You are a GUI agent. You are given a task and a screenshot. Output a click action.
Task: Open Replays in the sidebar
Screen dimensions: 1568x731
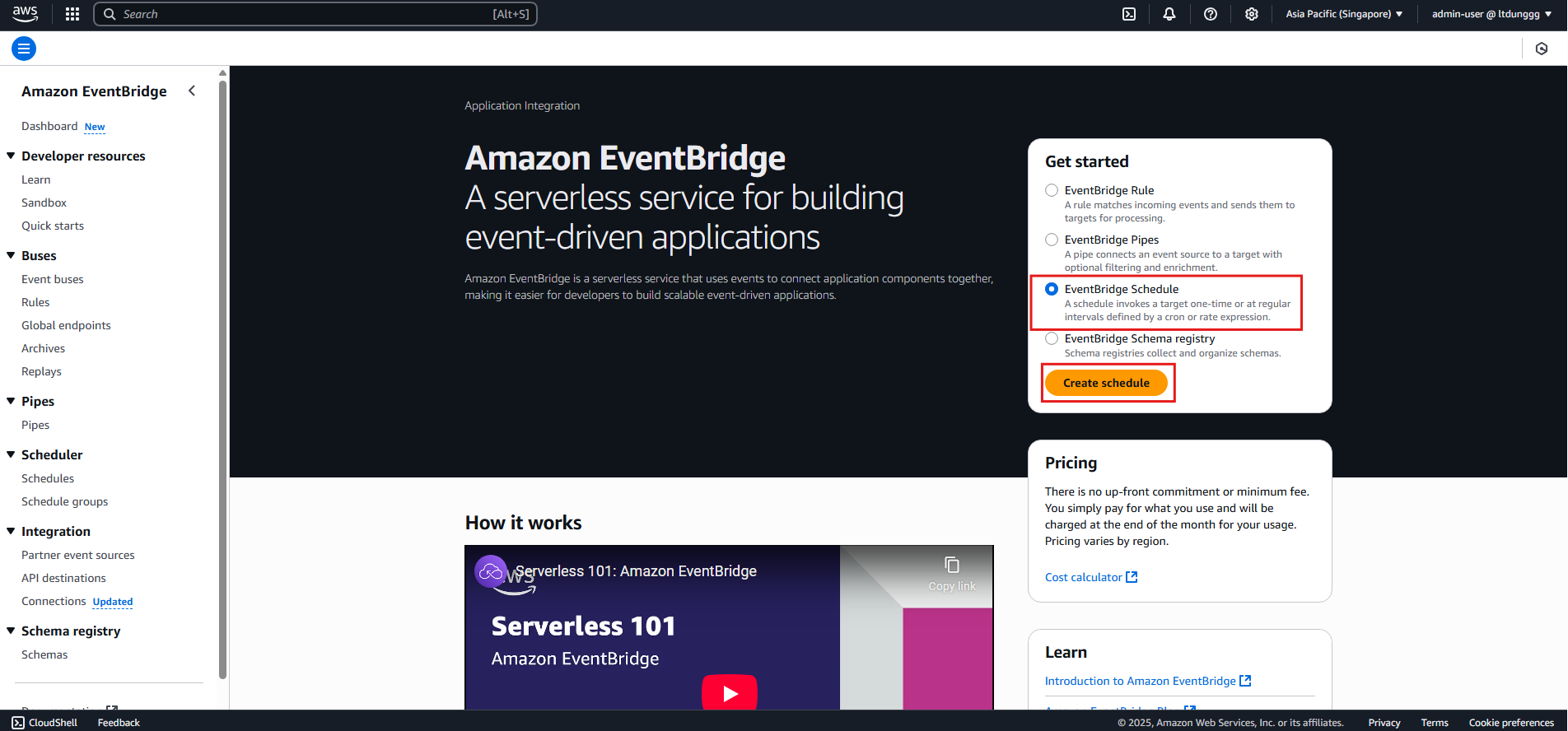(x=41, y=371)
